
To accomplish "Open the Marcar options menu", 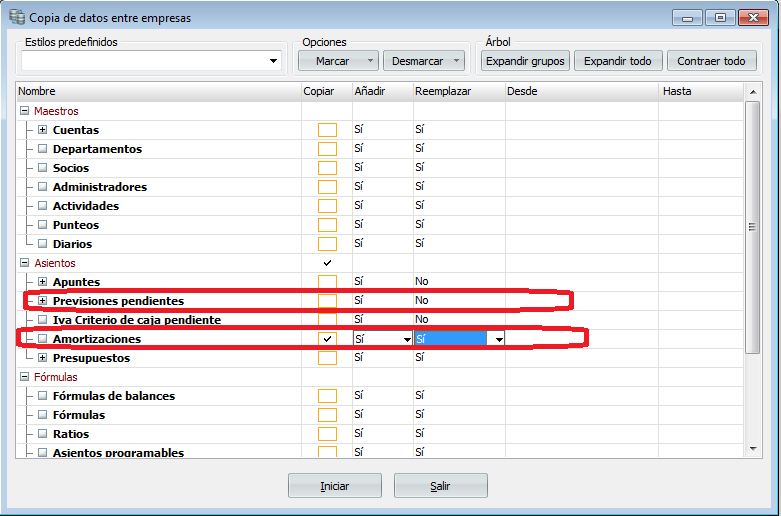I will 370,61.
